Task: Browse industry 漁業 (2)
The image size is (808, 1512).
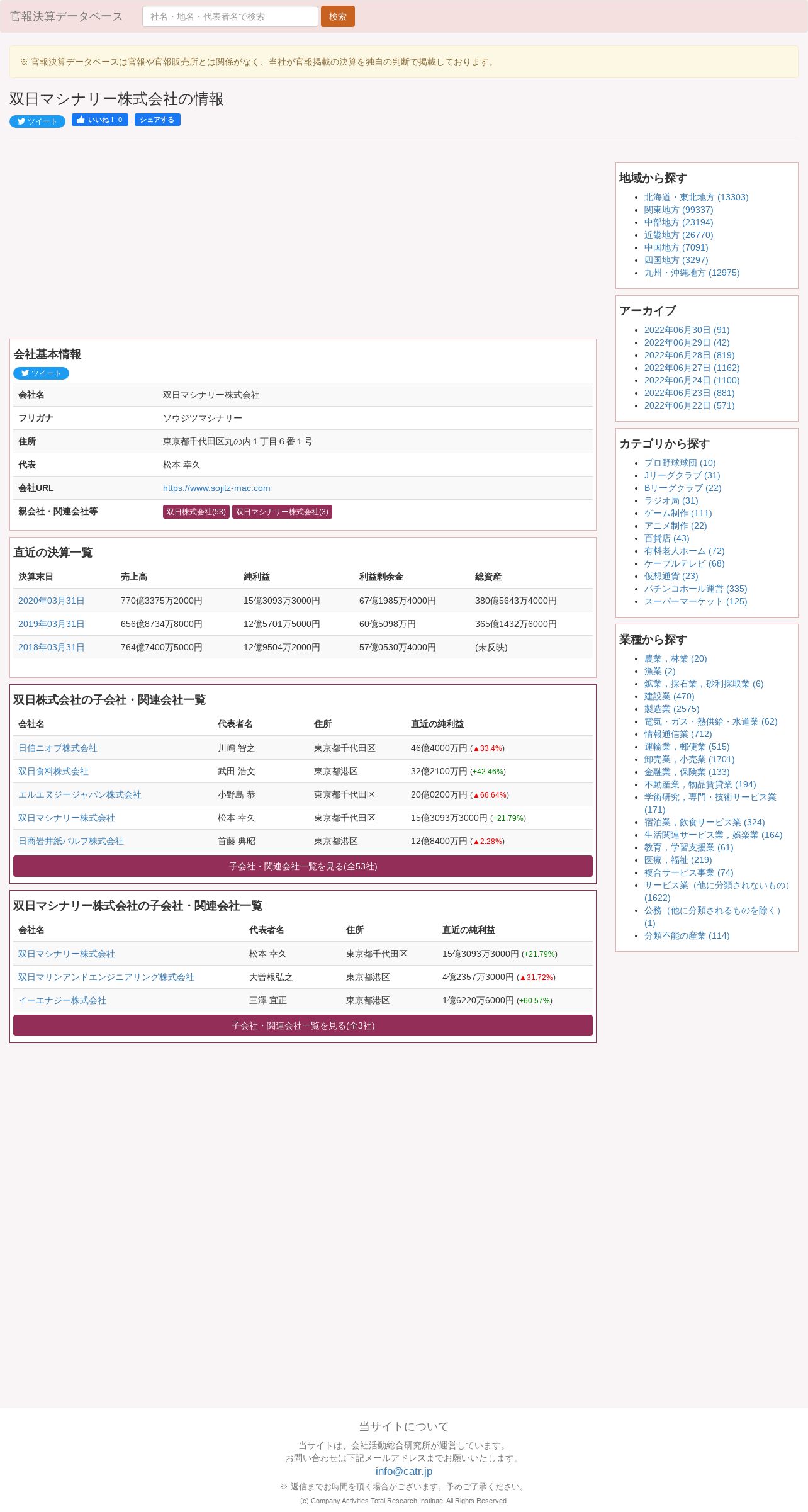Action: [660, 671]
